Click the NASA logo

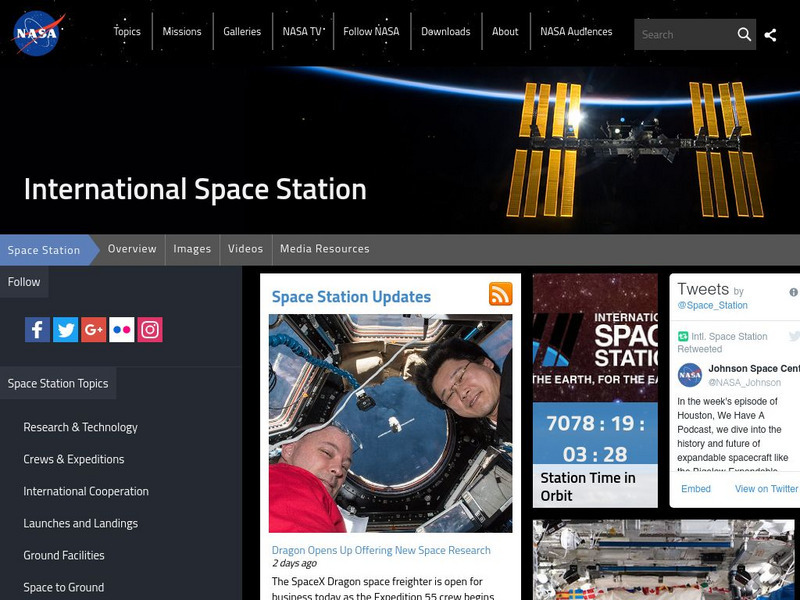38,33
